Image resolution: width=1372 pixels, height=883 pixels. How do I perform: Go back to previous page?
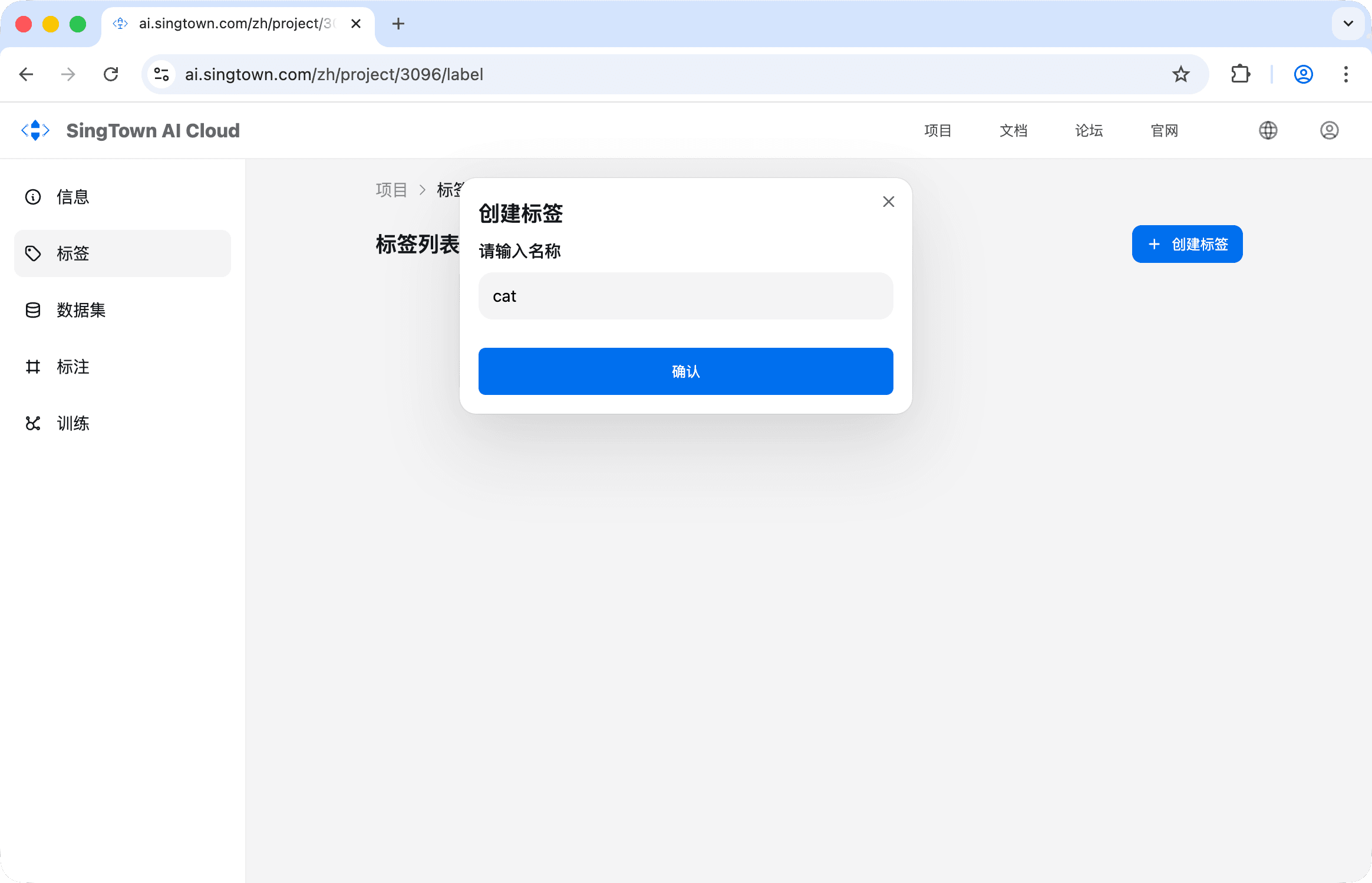point(27,74)
